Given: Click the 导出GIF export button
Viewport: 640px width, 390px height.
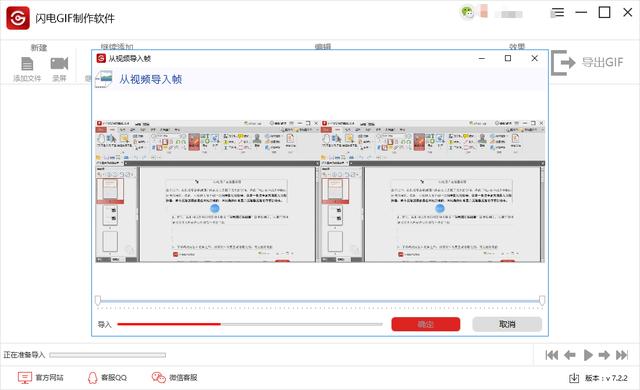Looking at the screenshot, I should 587,62.
